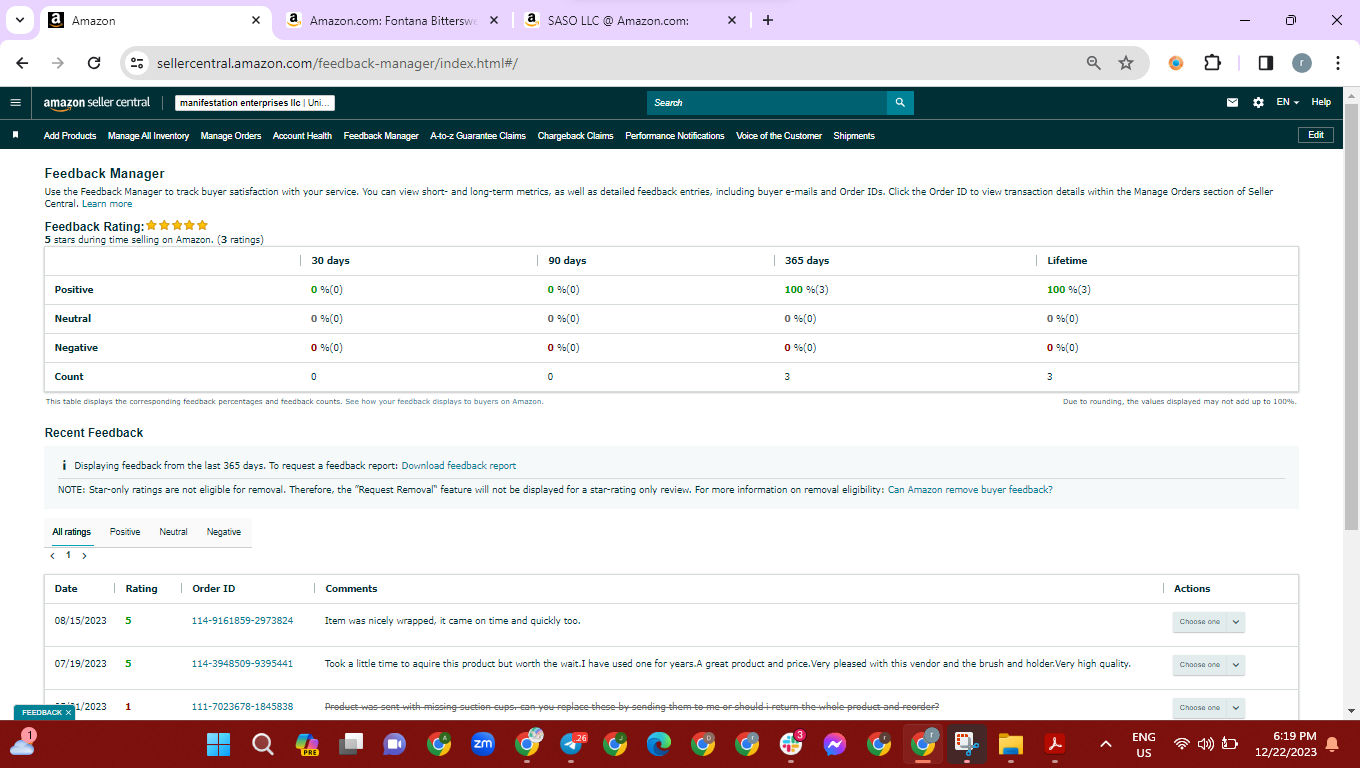The width and height of the screenshot is (1360, 768).
Task: Click Download feedback report
Action: click(459, 466)
